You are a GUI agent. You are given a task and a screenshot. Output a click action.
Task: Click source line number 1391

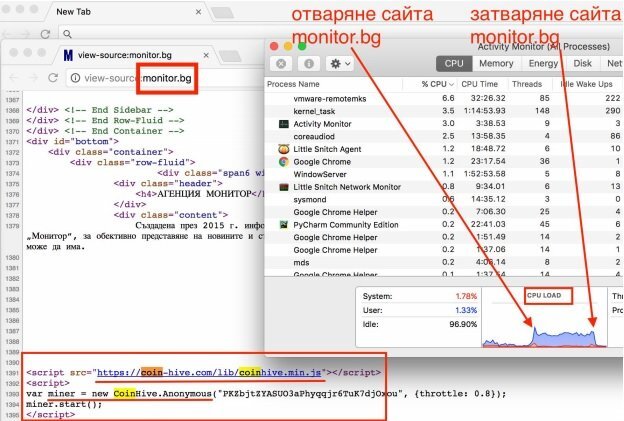pyautogui.click(x=13, y=373)
